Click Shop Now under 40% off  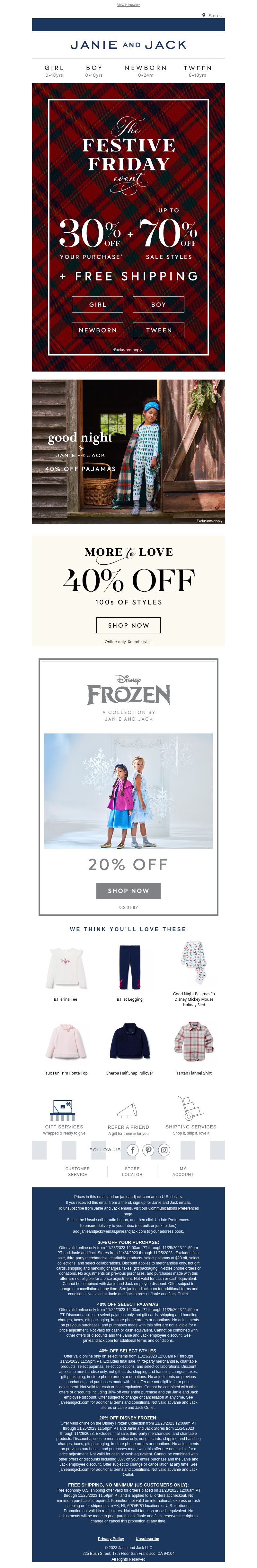(x=128, y=625)
